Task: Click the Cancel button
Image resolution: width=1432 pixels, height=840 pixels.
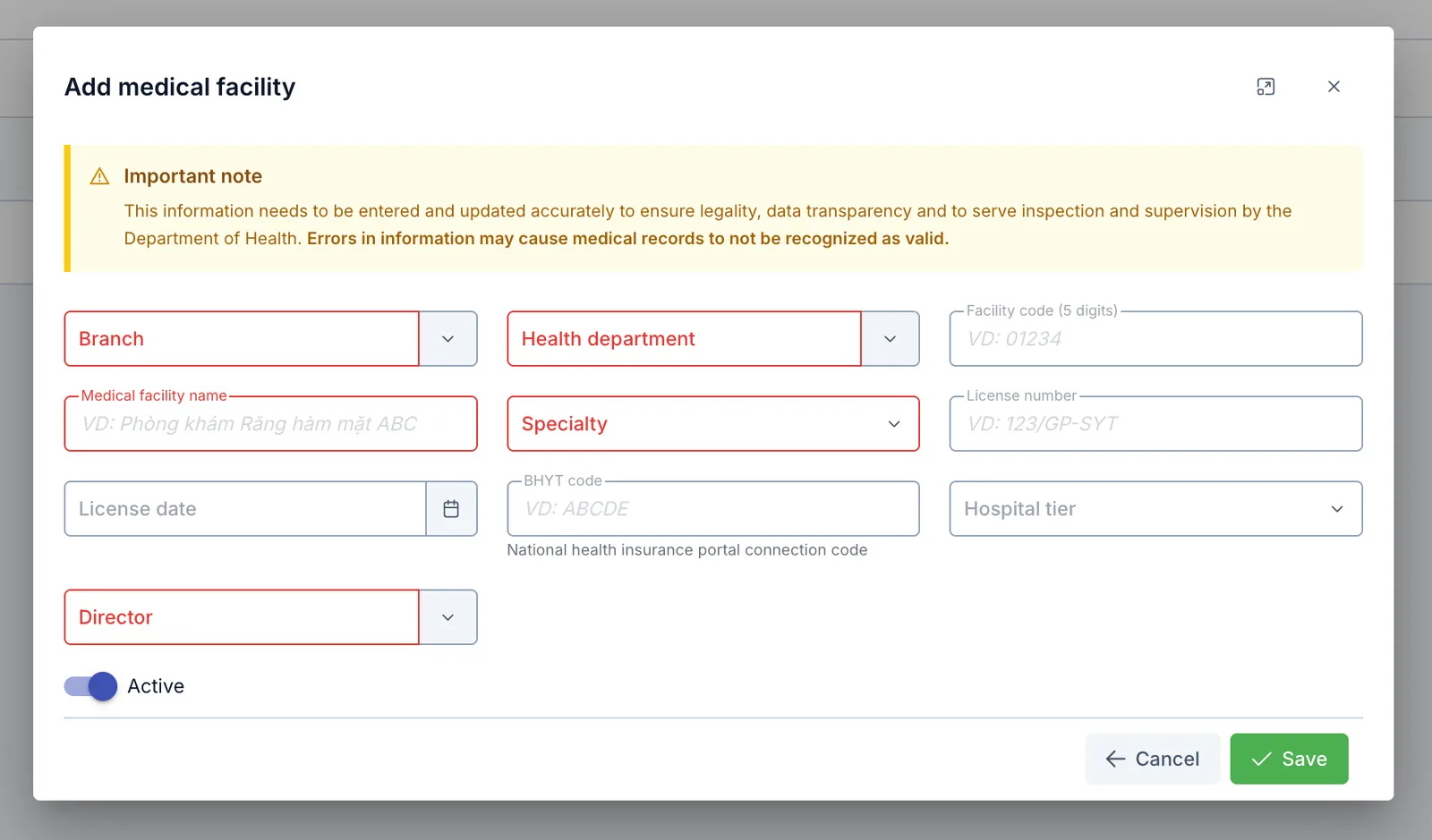Action: [1153, 759]
